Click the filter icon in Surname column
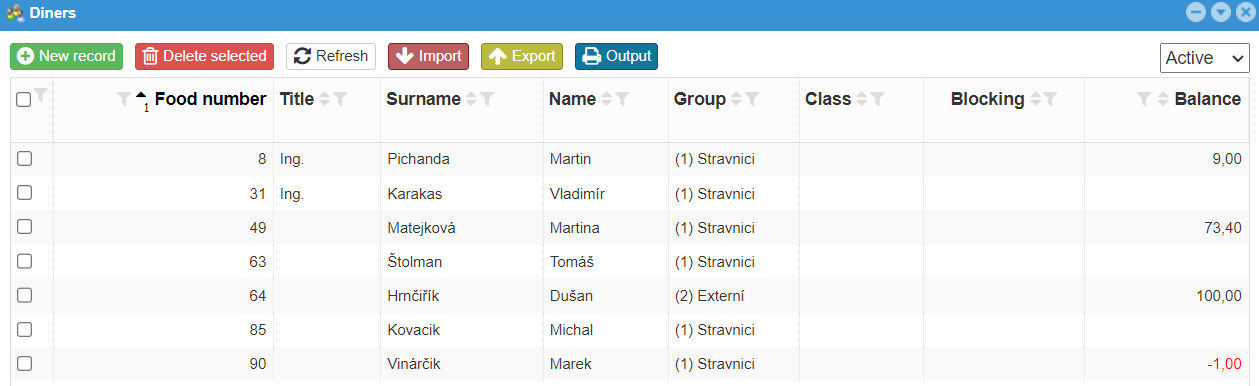The width and height of the screenshot is (1259, 386). point(487,99)
